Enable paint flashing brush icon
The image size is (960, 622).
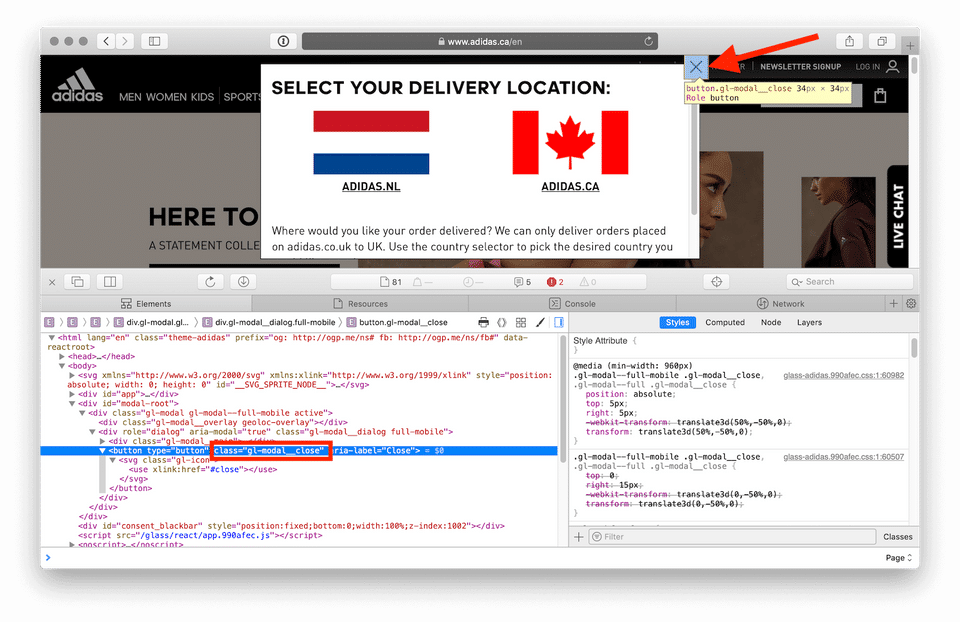coord(540,323)
